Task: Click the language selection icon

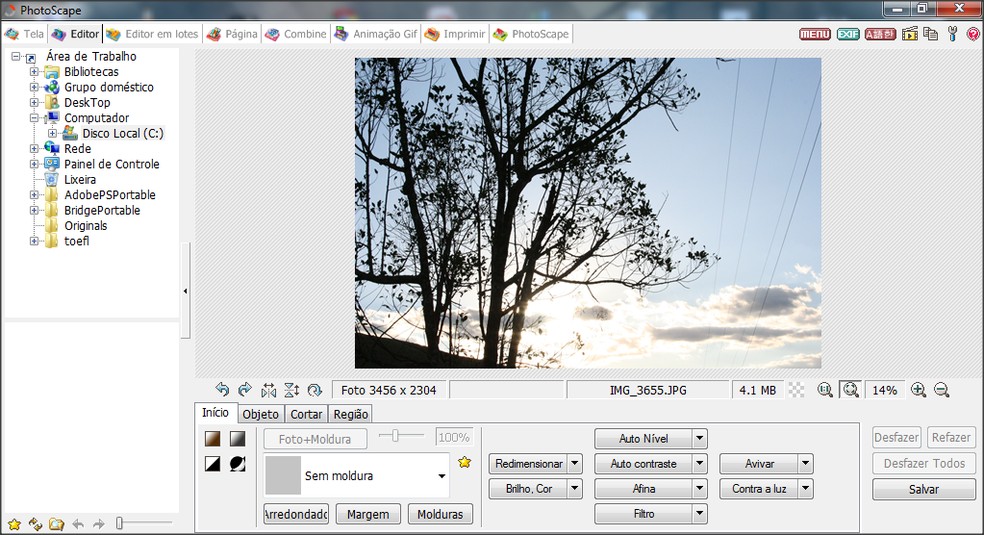Action: (880, 34)
